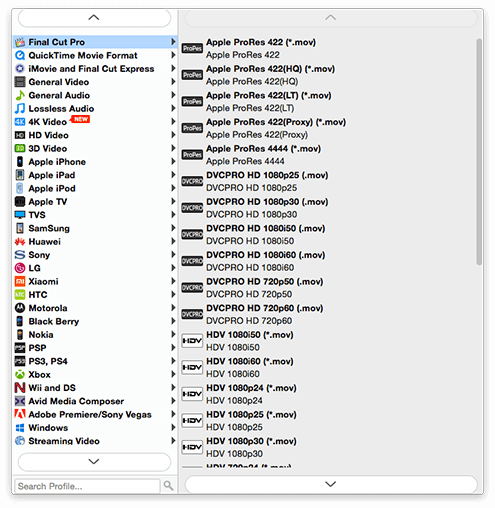Click the search magnifier icon
This screenshot has width=495, height=508.
169,486
